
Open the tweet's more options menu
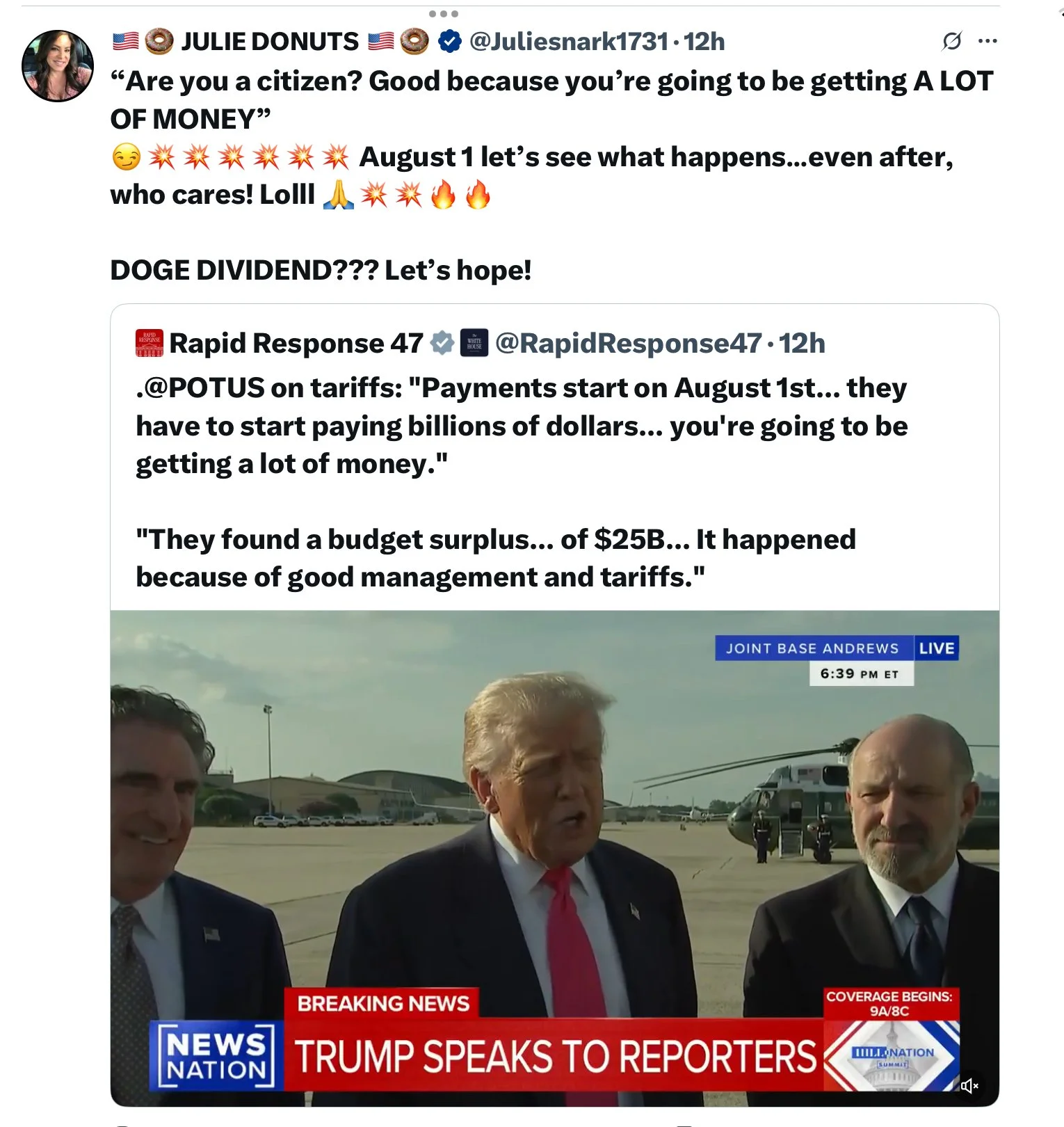click(x=988, y=41)
